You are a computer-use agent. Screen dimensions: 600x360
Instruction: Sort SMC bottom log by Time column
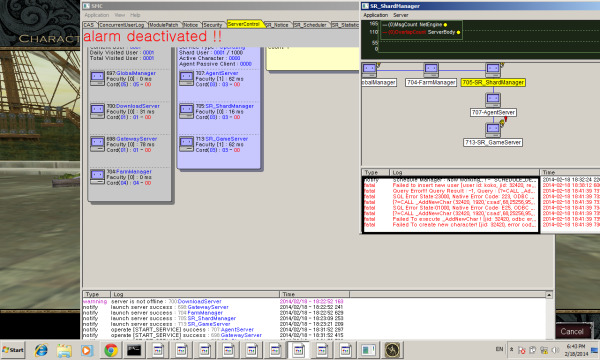(x=314, y=294)
